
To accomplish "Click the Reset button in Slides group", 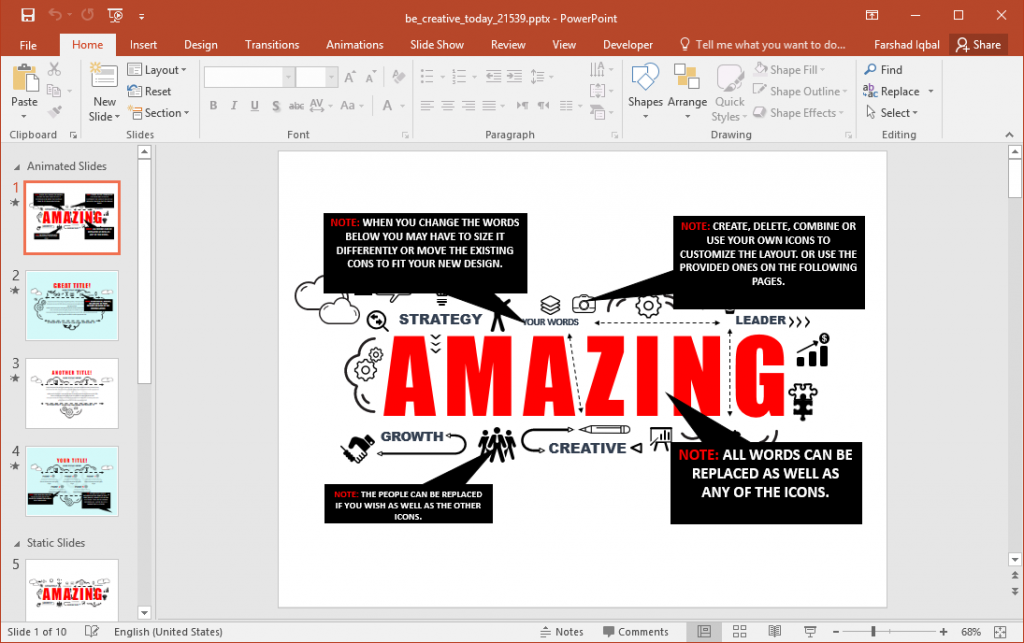I will (x=151, y=91).
